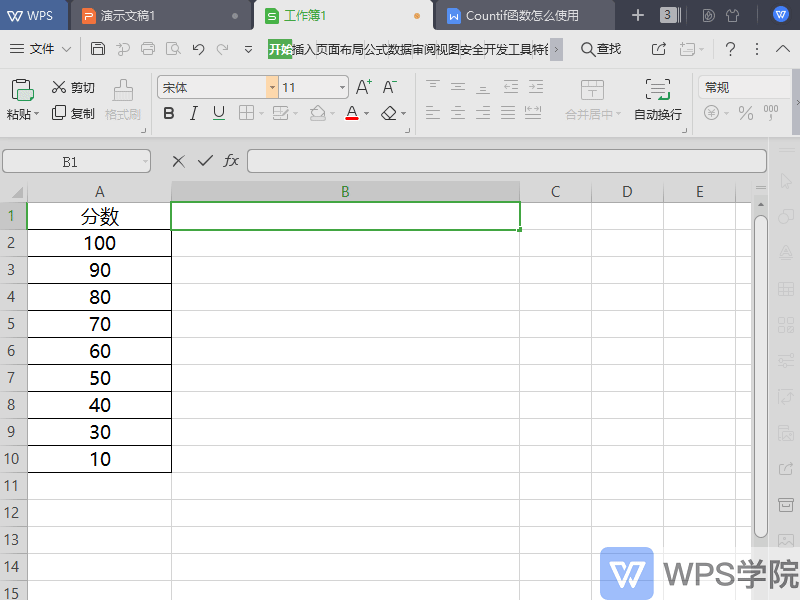This screenshot has height=600, width=800.
Task: Open clear formatting dropdown arrow
Action: click(x=404, y=113)
